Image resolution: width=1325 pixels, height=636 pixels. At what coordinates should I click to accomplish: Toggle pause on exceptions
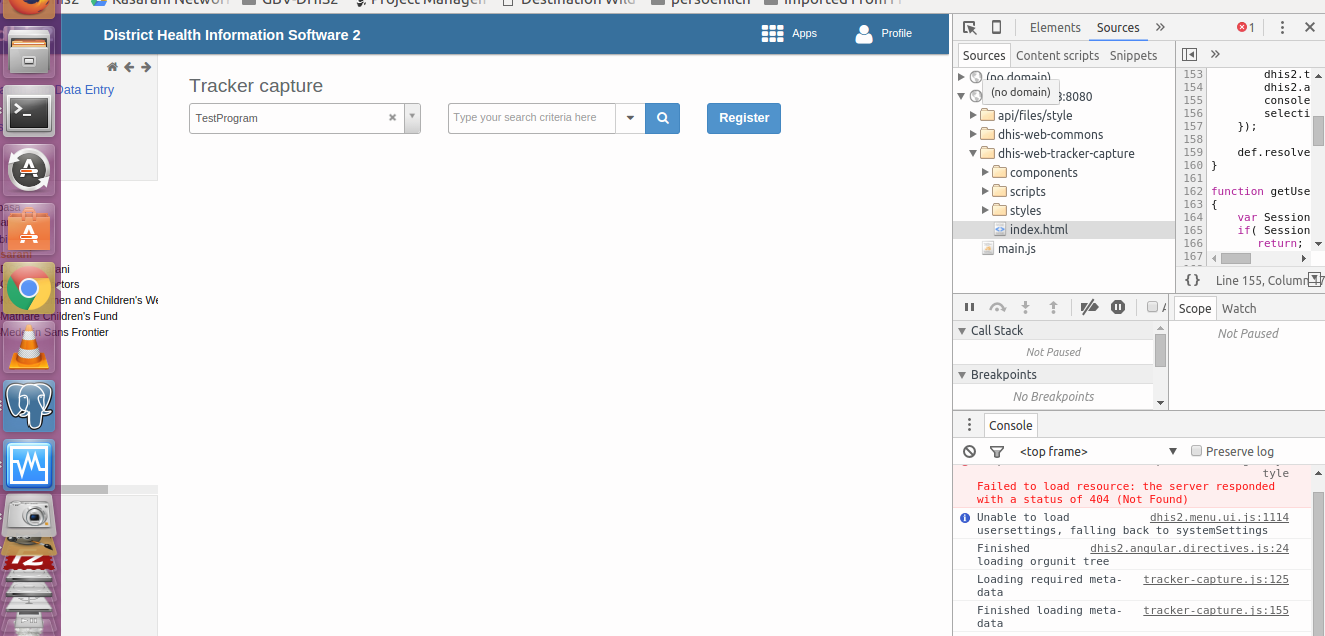[1118, 307]
